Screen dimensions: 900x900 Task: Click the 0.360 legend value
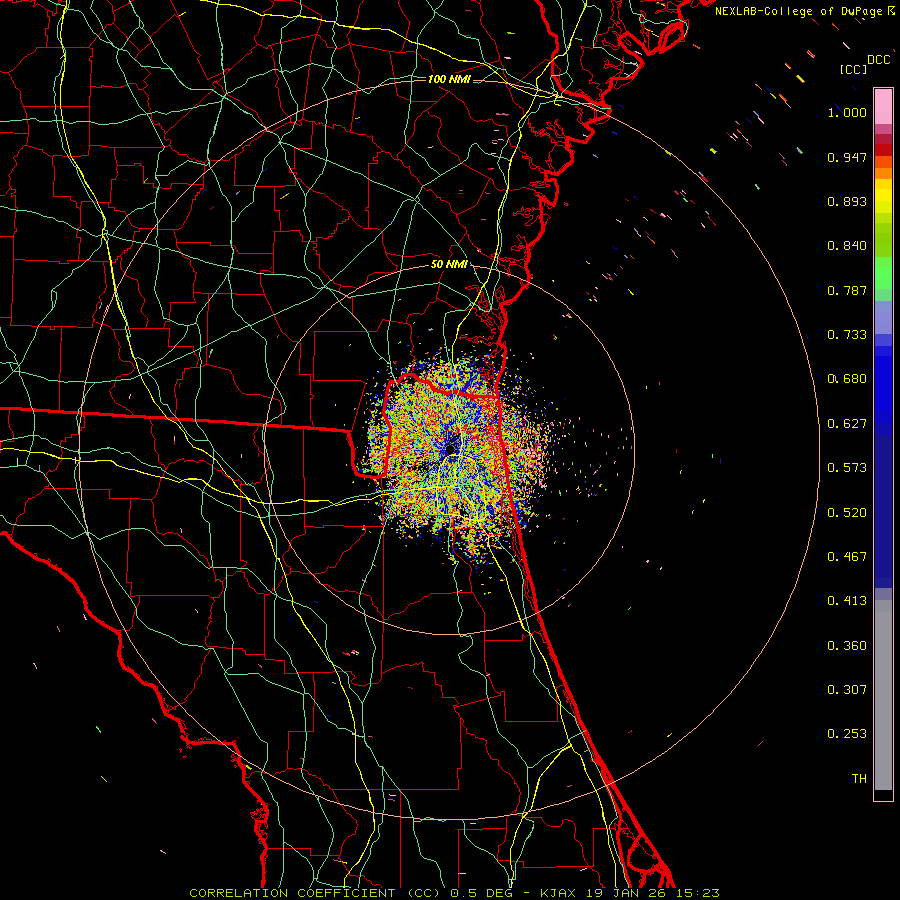[x=847, y=646]
